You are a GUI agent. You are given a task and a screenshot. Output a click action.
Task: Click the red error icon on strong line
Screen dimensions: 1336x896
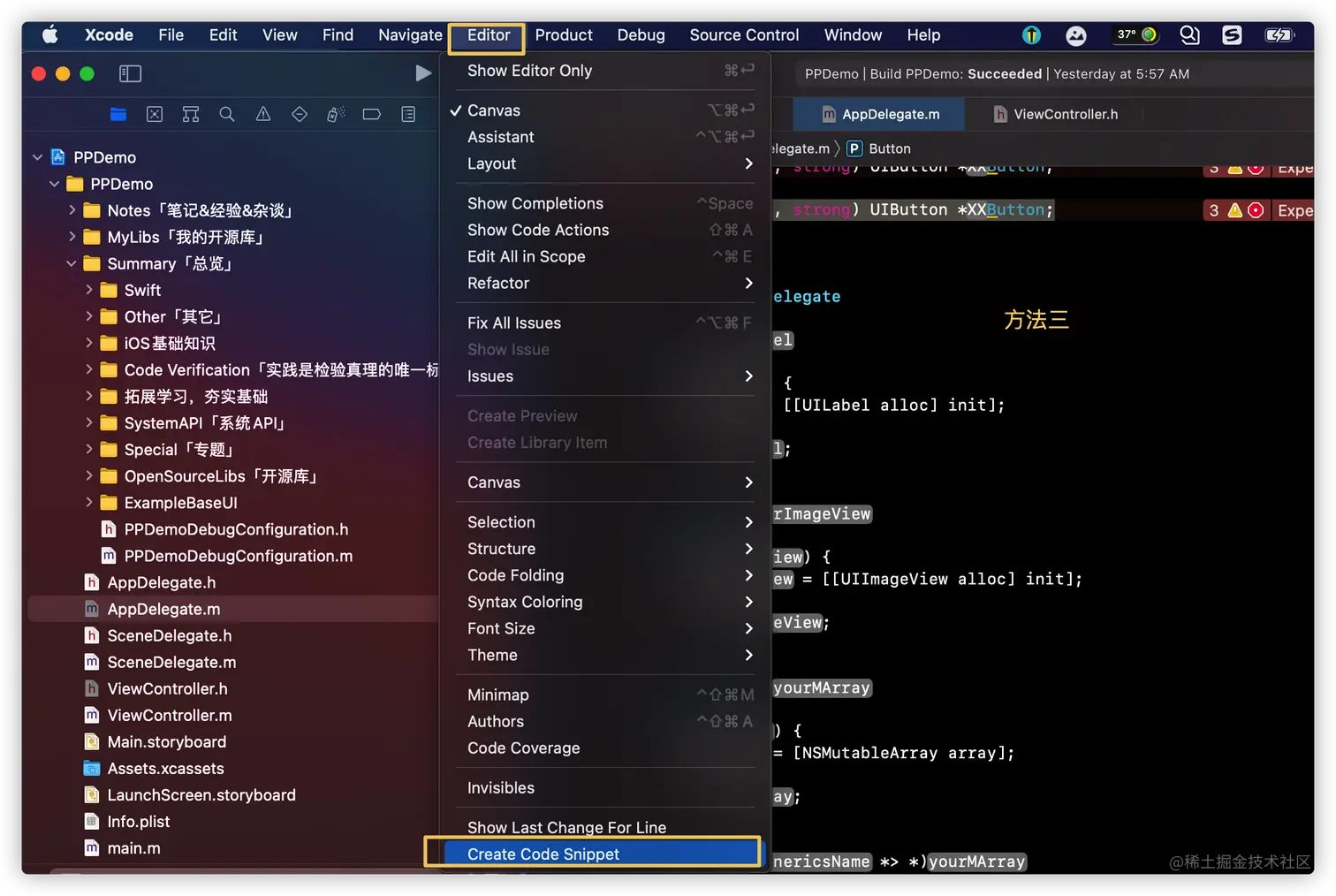pos(1256,210)
